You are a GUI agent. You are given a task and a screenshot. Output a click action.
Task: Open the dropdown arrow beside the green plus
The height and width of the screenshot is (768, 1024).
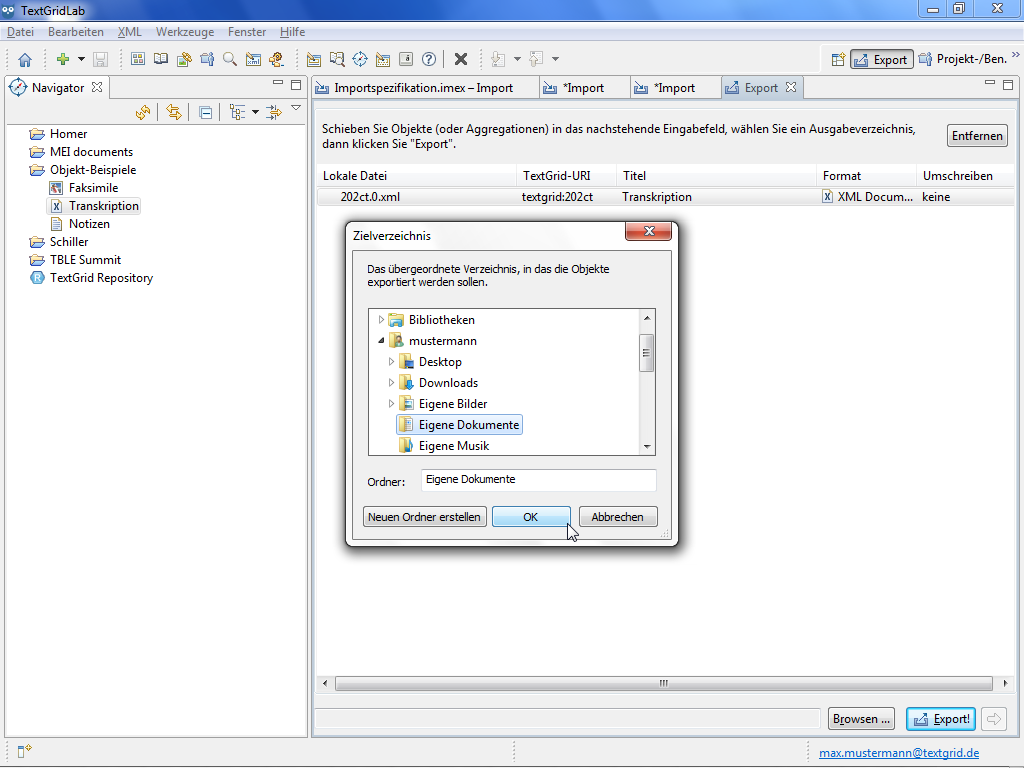click(x=80, y=60)
